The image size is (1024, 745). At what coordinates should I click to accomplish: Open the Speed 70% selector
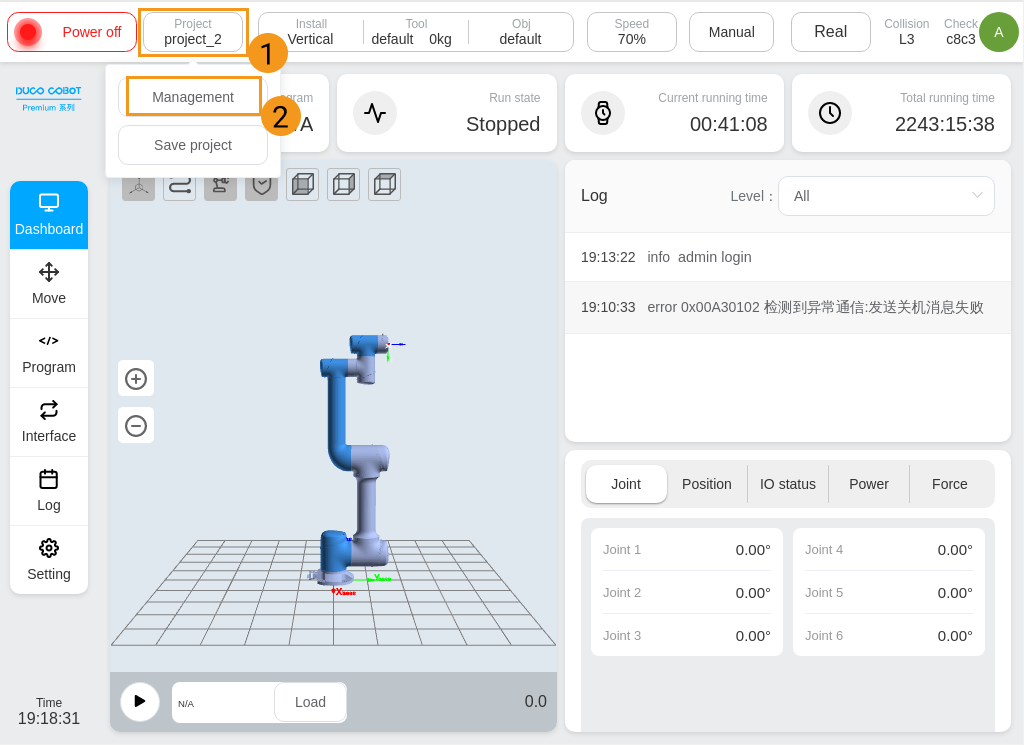631,32
